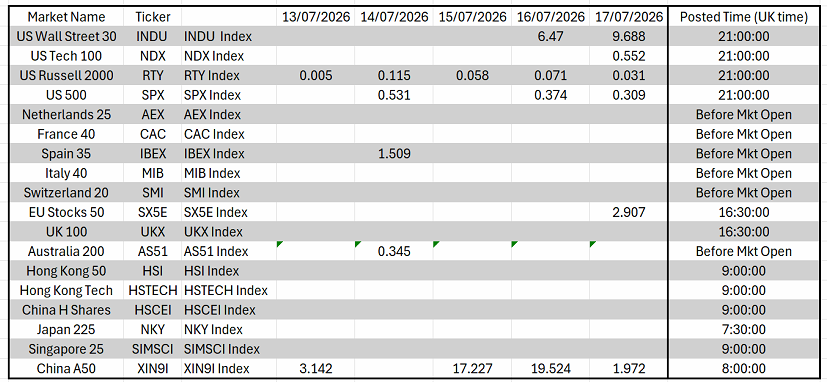Click the 'UKX Index' cell
827x382 pixels.
pos(229,232)
